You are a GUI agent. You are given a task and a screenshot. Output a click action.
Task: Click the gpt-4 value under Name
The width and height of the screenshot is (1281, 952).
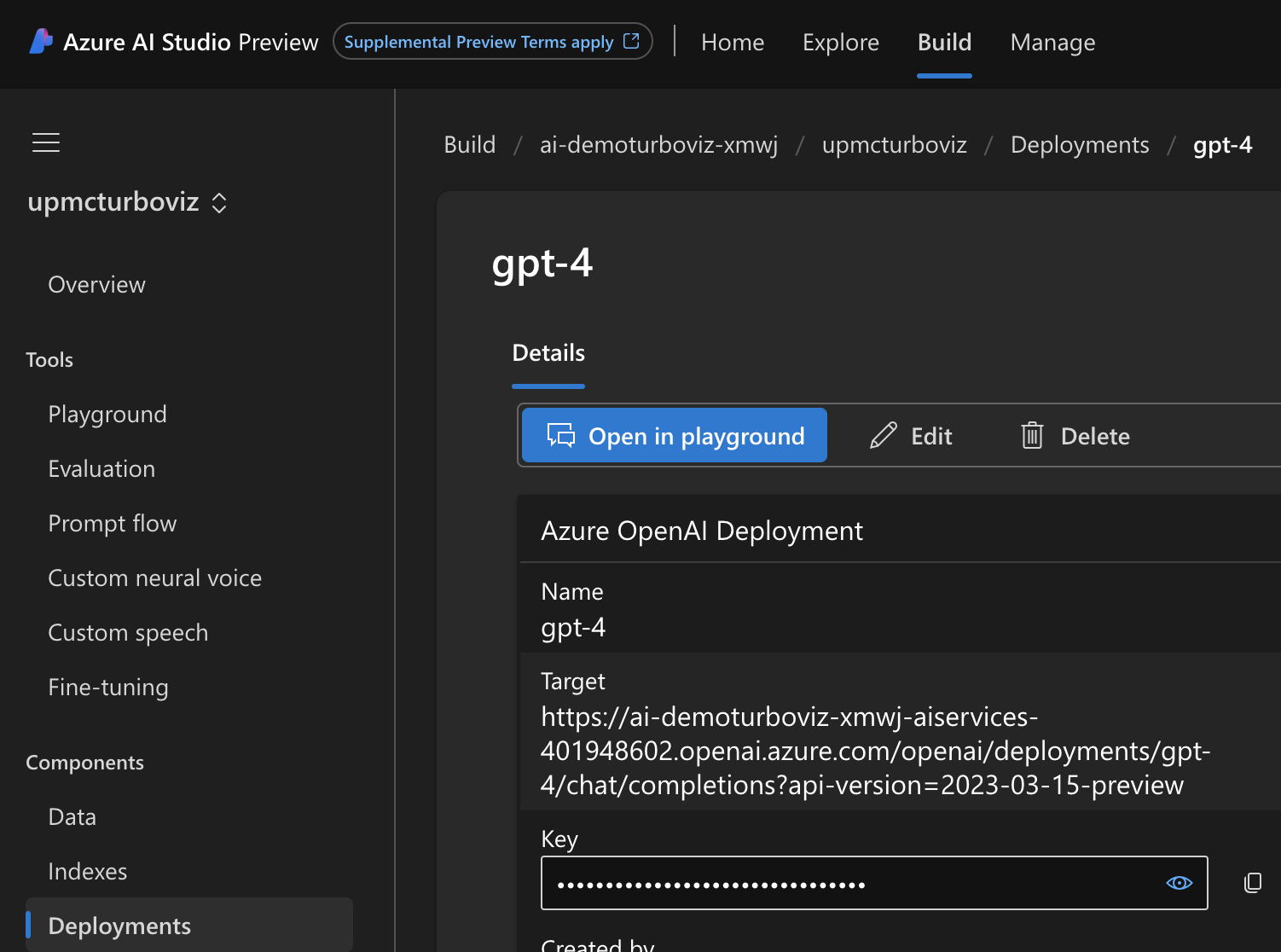(x=573, y=628)
